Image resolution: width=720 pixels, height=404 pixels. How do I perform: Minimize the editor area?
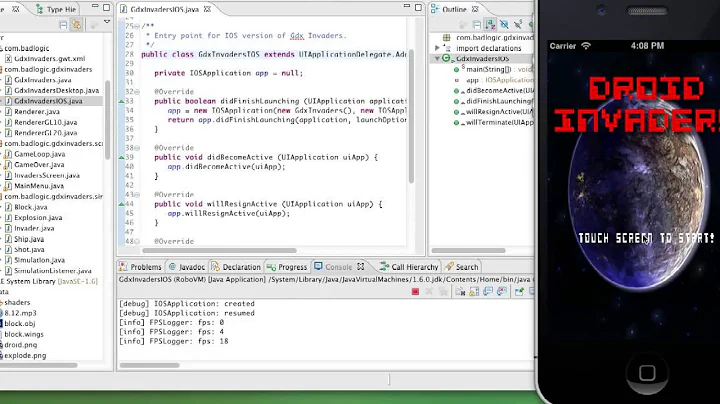[x=407, y=6]
